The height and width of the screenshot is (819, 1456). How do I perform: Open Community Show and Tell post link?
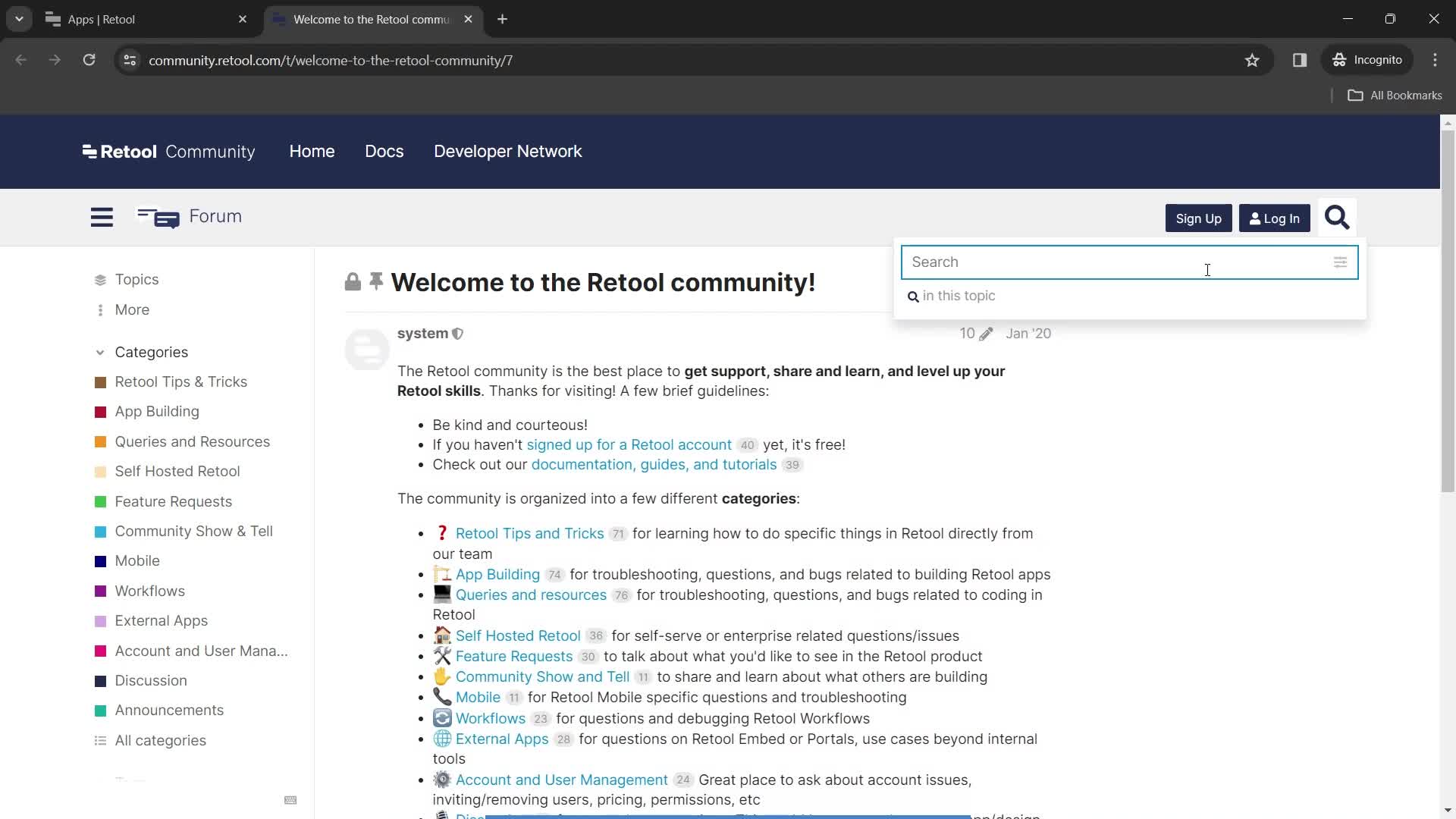542,677
